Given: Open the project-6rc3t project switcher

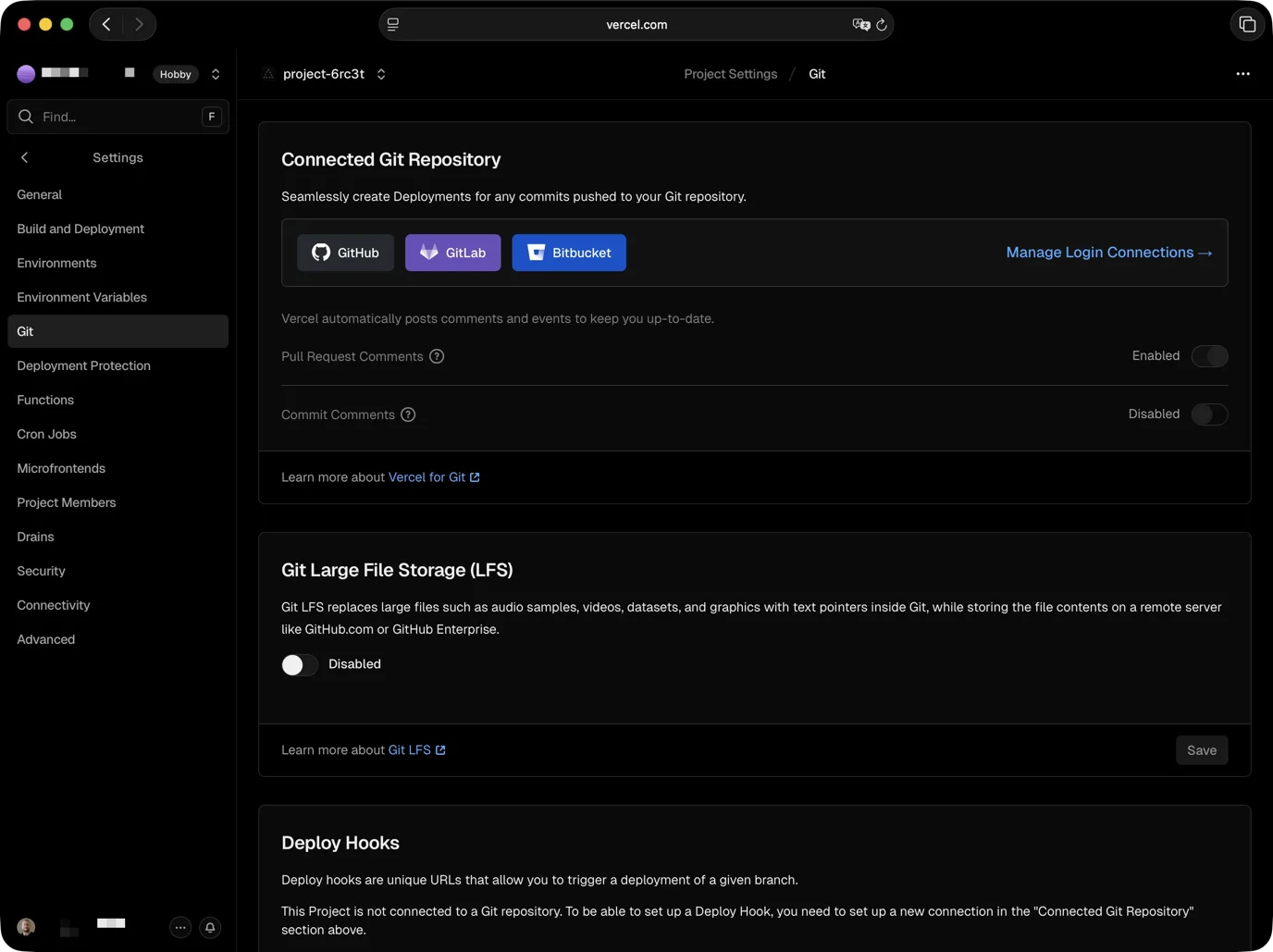Looking at the screenshot, I should 380,73.
